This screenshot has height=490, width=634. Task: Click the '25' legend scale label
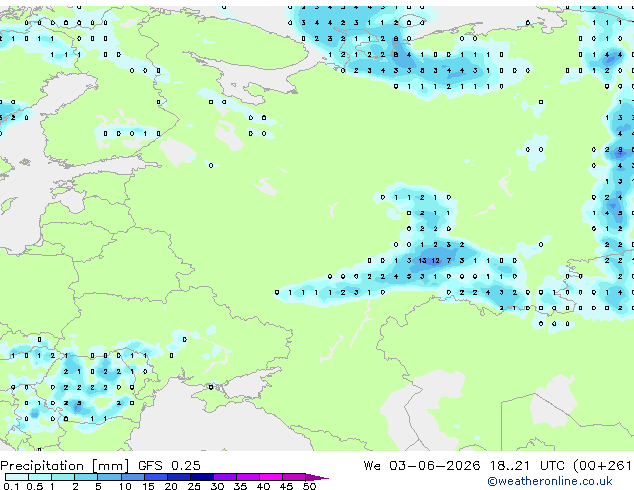[194, 486]
